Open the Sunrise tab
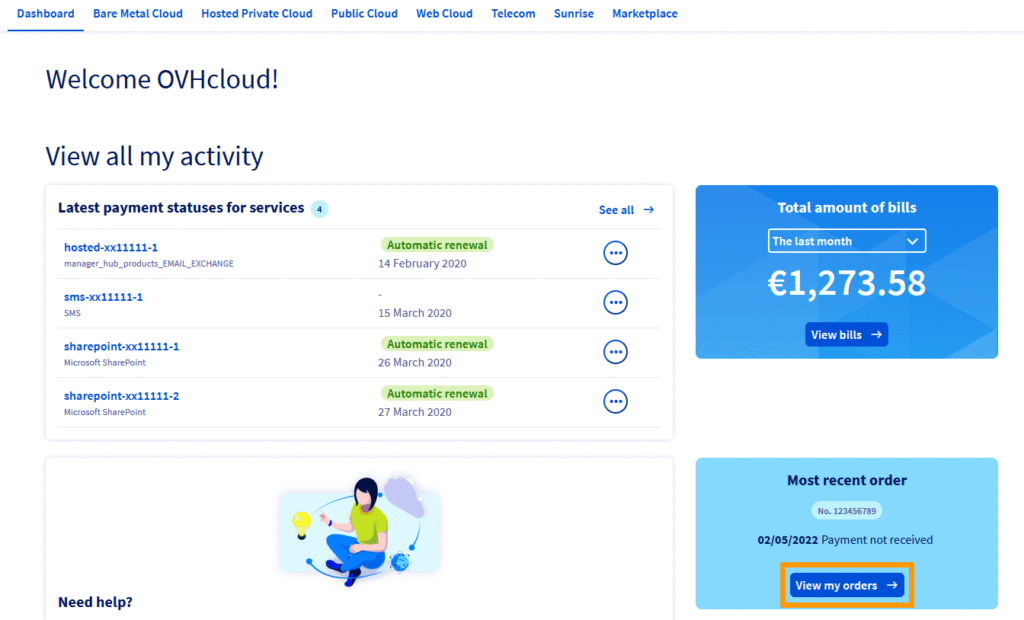 click(x=573, y=14)
